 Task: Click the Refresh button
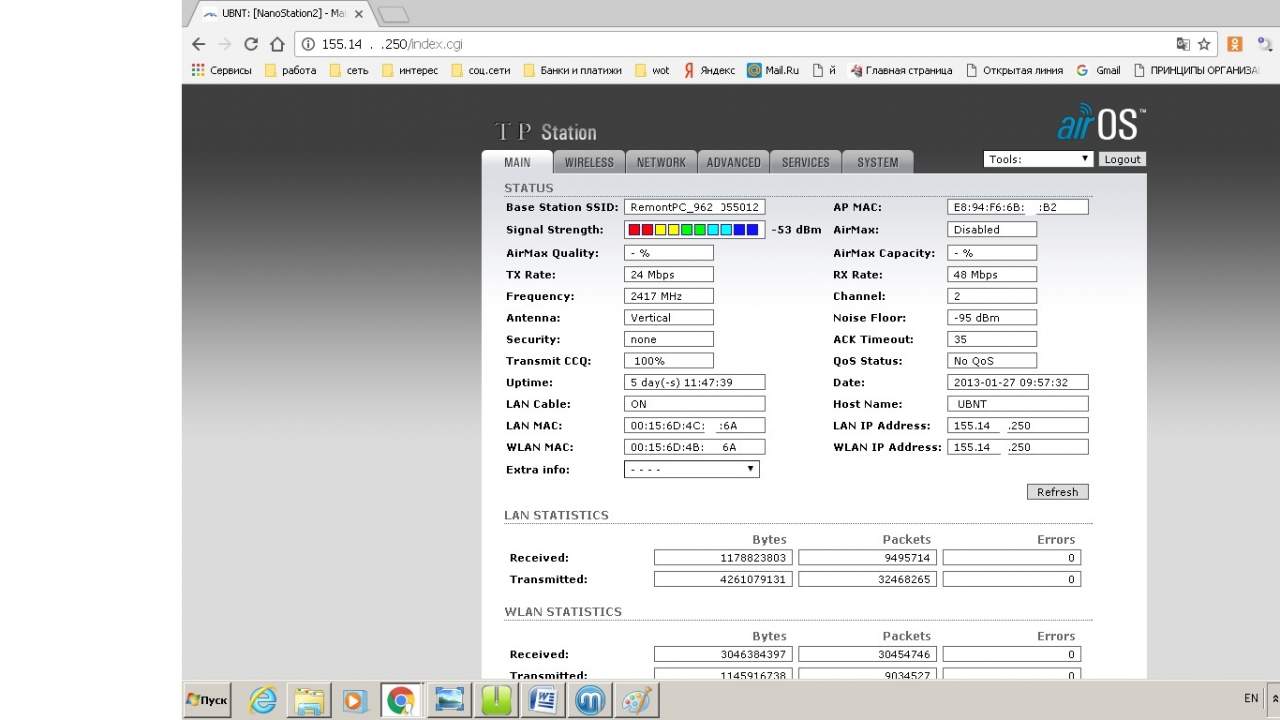1057,492
